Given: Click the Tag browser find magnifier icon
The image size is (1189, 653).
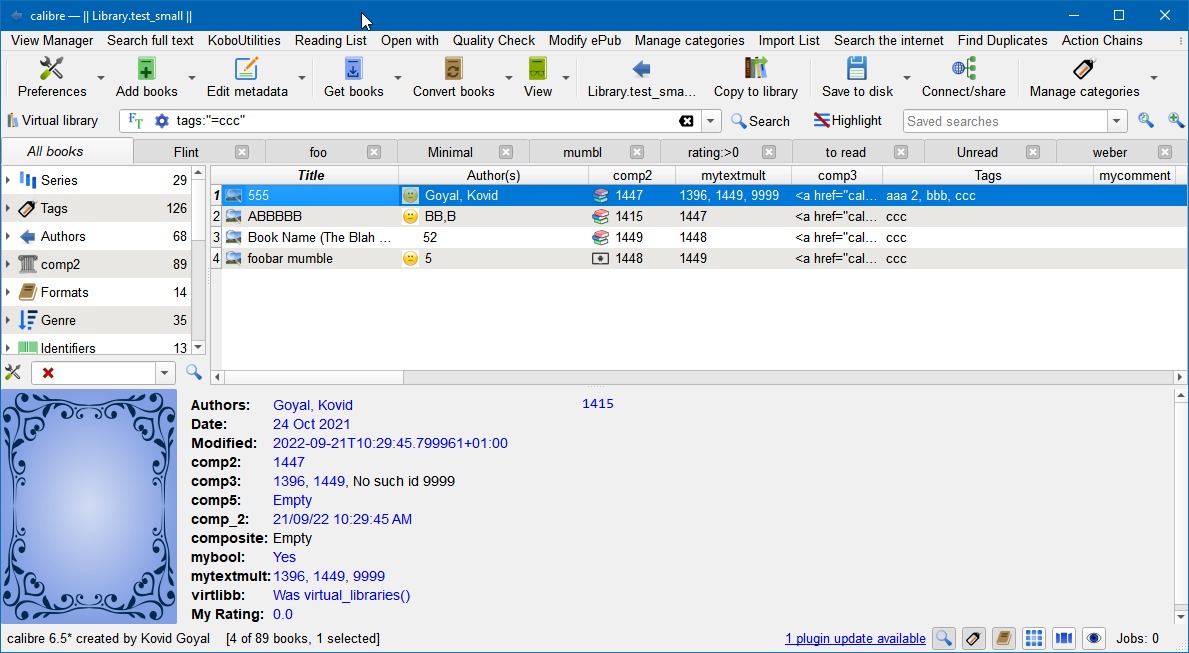Looking at the screenshot, I should pyautogui.click(x=193, y=372).
